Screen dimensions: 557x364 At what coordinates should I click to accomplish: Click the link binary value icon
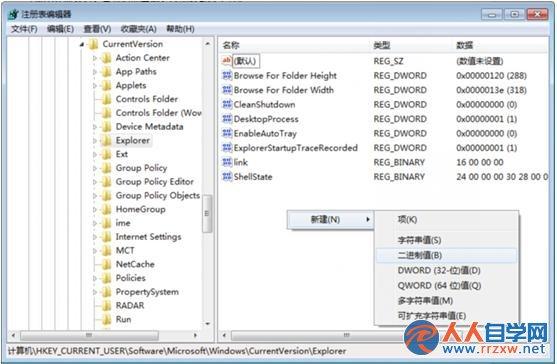(x=227, y=162)
